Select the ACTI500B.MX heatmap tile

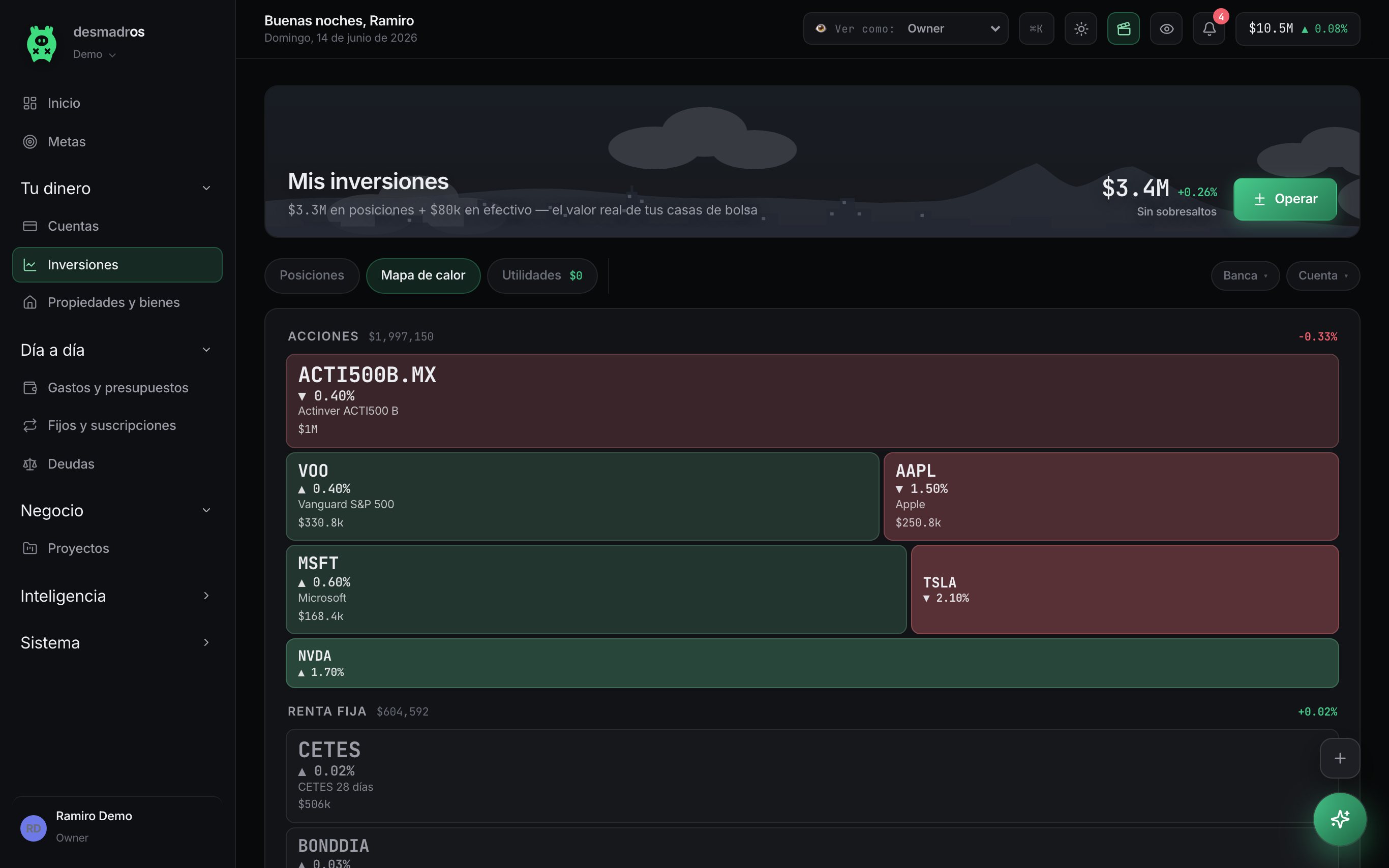(x=812, y=400)
